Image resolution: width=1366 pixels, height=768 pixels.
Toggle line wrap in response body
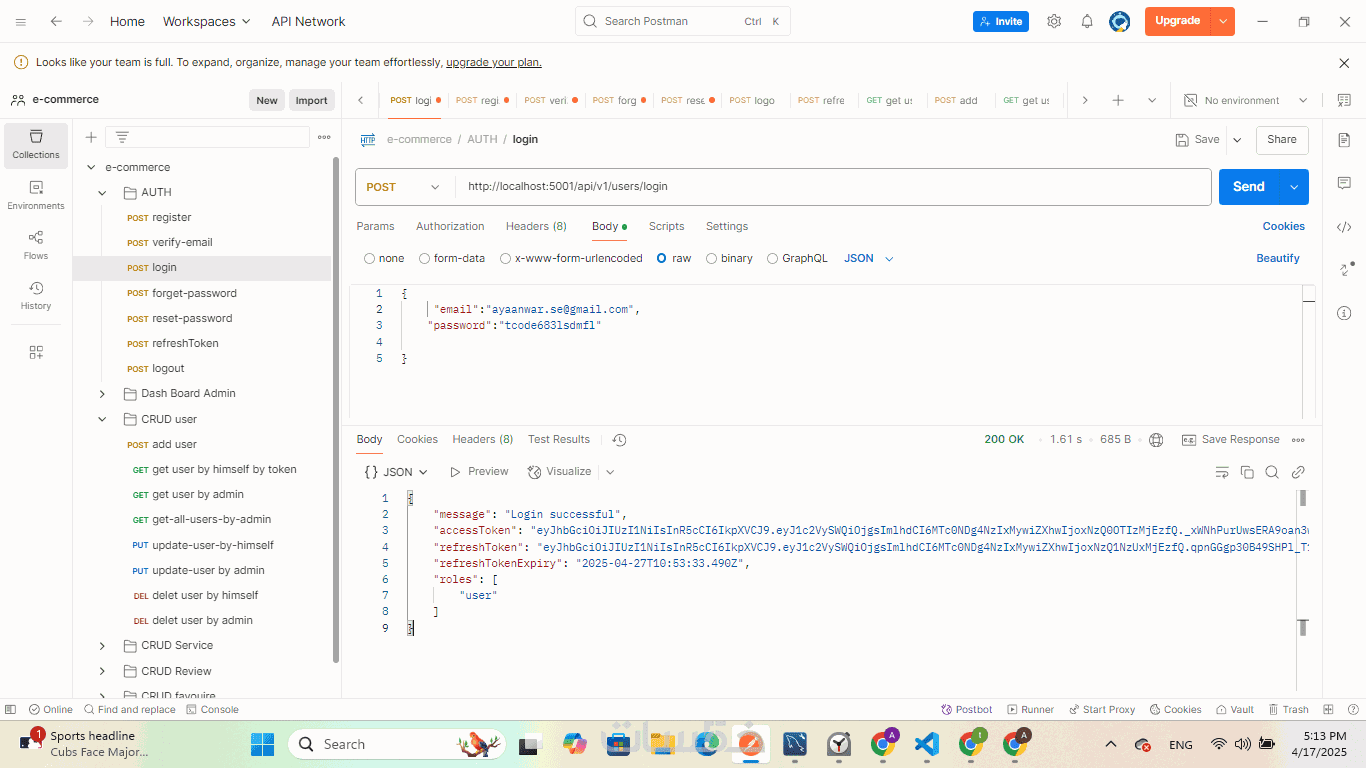[x=1221, y=472]
